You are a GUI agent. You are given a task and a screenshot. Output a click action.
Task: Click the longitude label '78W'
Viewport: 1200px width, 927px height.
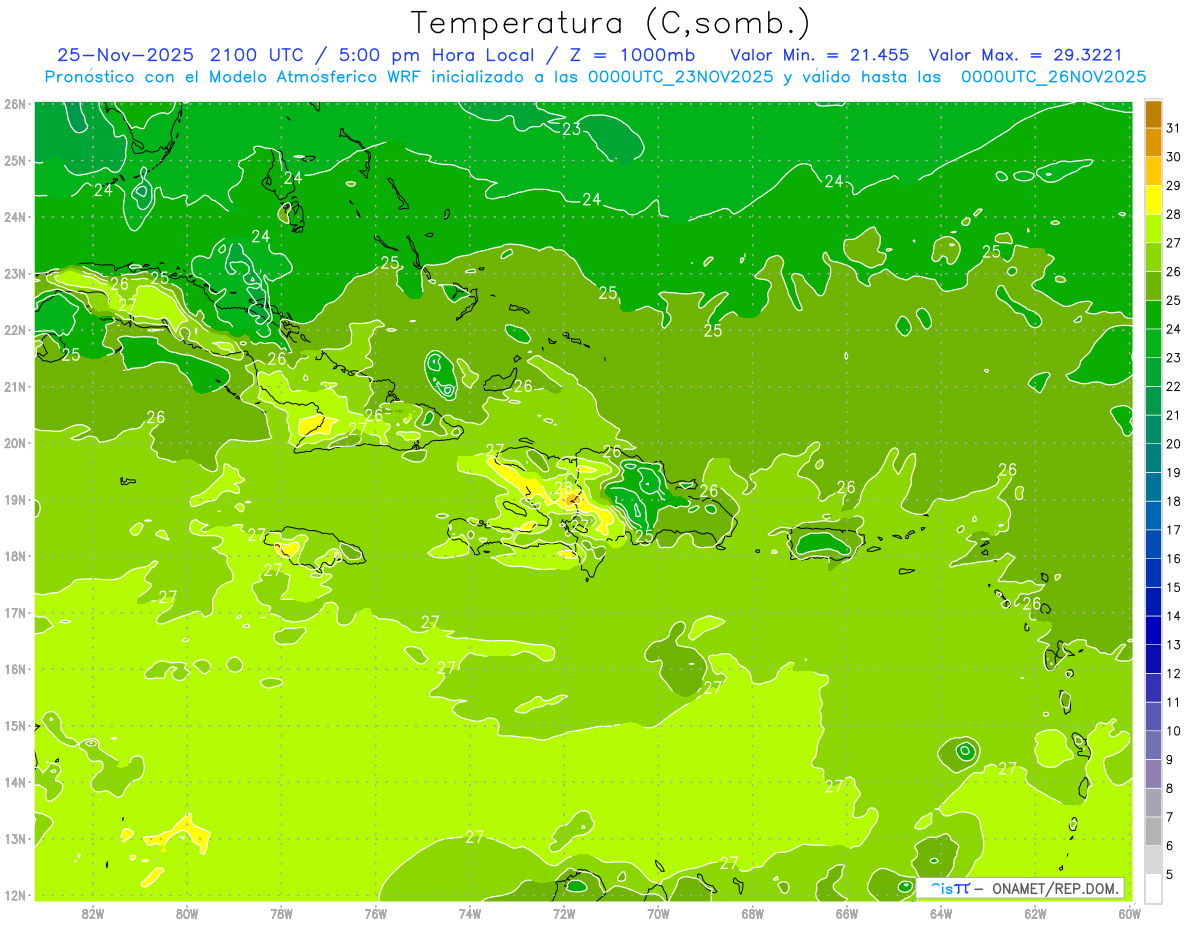click(281, 912)
